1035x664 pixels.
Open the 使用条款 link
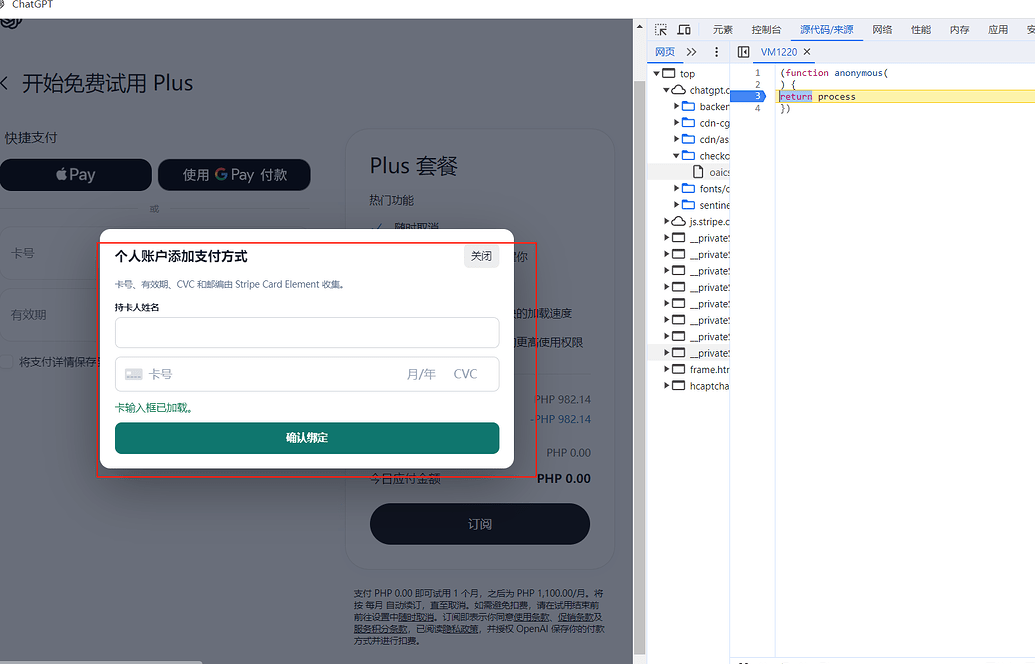532,617
